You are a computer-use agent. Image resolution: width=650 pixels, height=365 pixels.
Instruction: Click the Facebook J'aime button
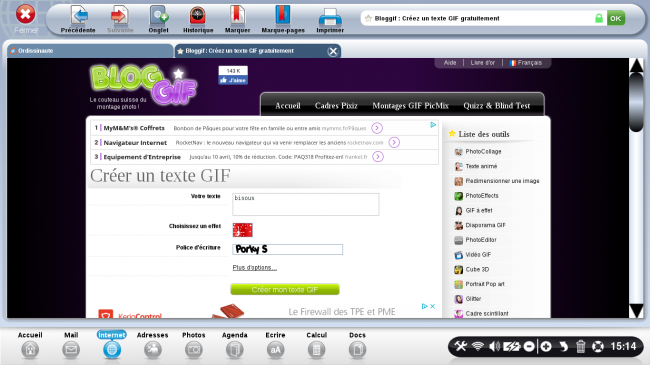[x=233, y=80]
